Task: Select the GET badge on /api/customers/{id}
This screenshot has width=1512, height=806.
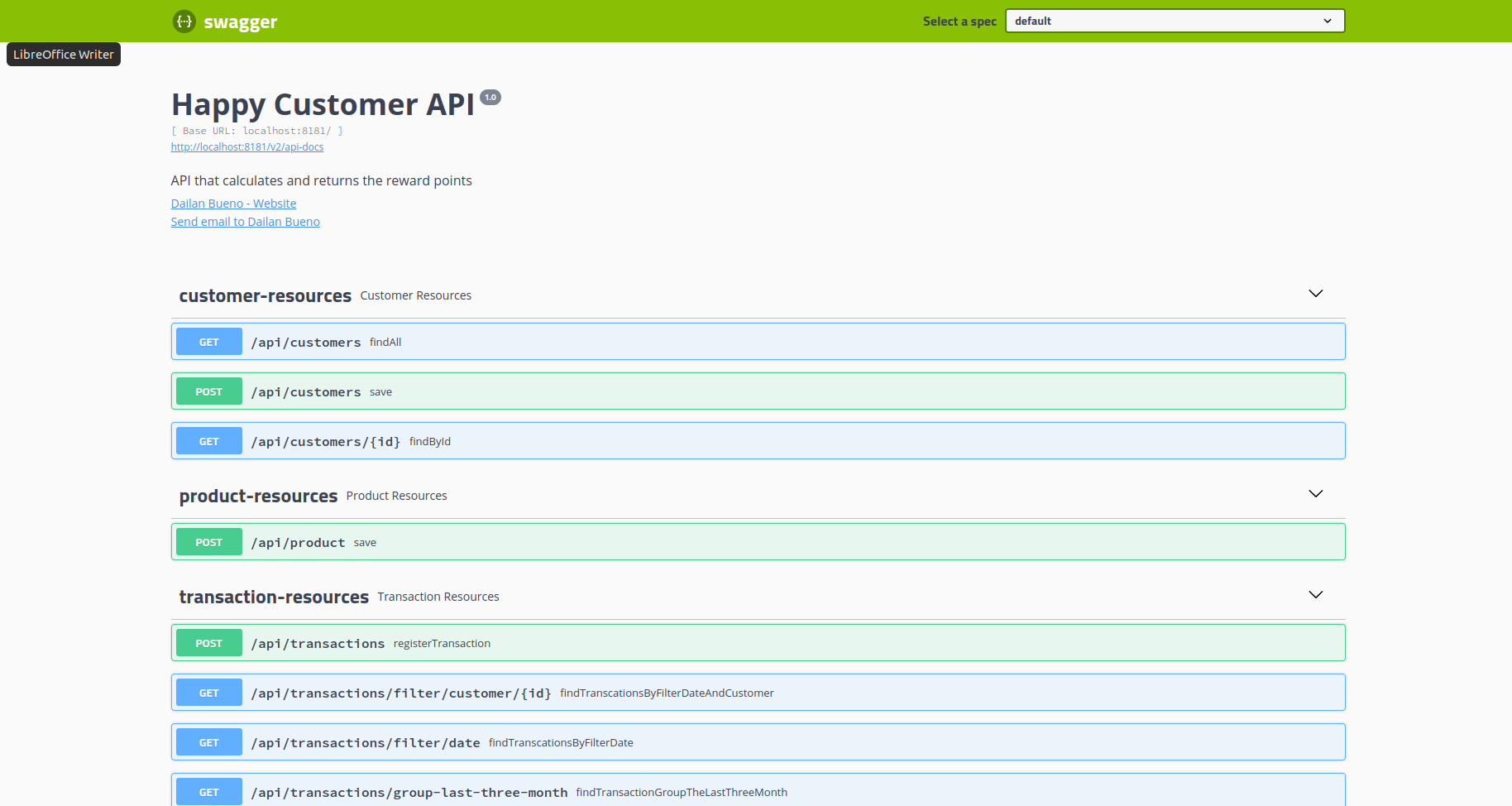Action: 208,440
